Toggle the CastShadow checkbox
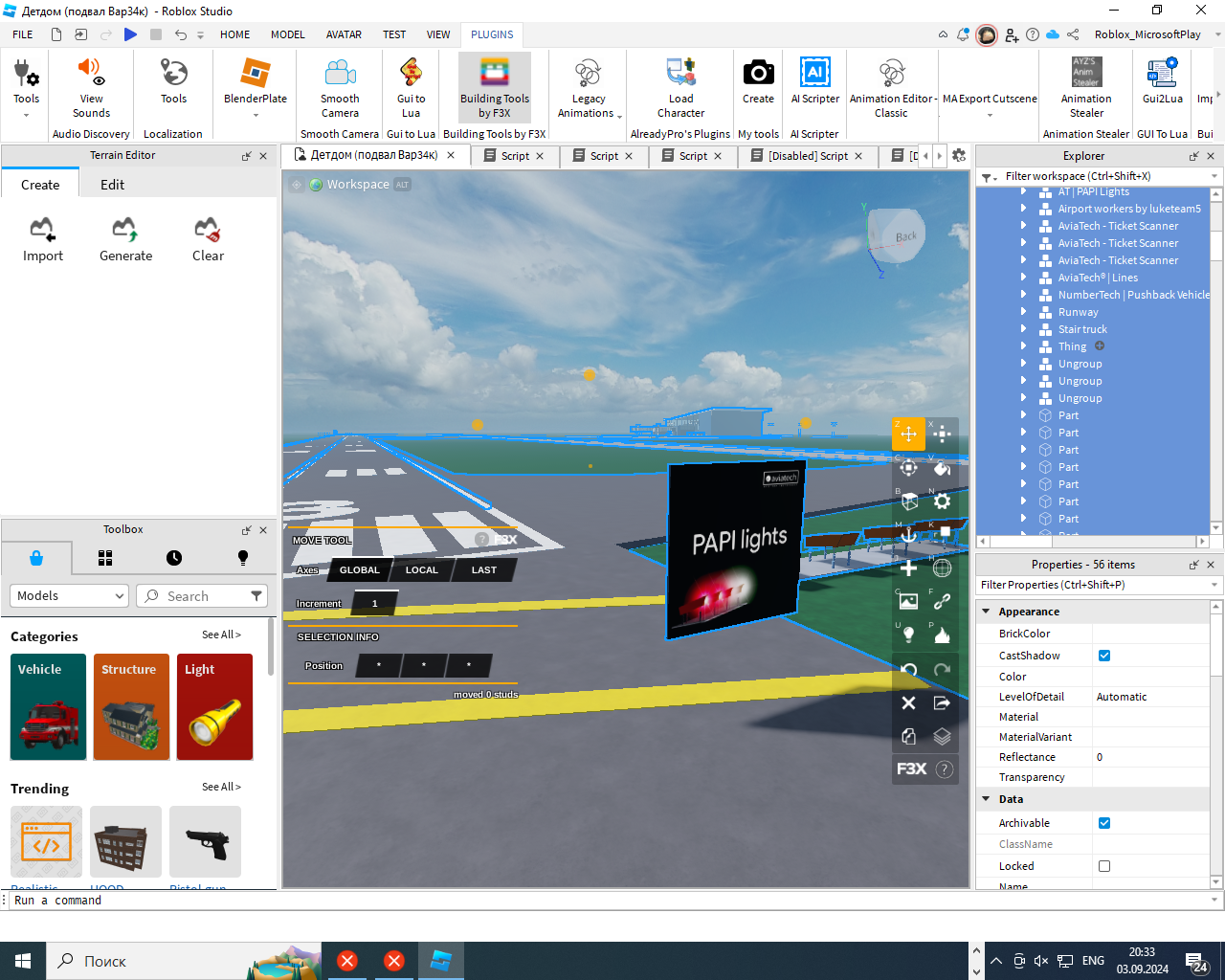The height and width of the screenshot is (980, 1225). (1104, 656)
